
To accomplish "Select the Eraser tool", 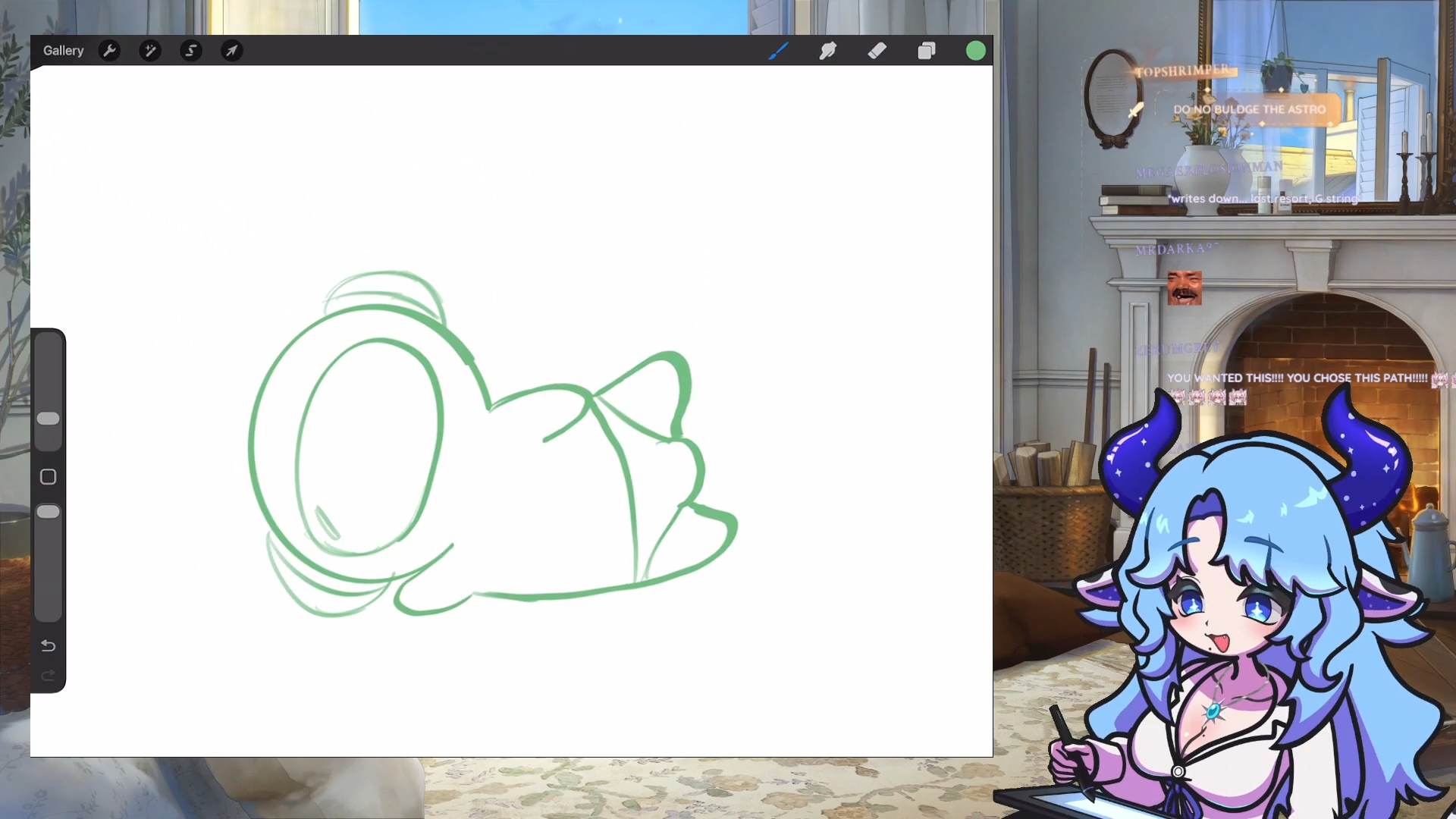I will coord(877,51).
